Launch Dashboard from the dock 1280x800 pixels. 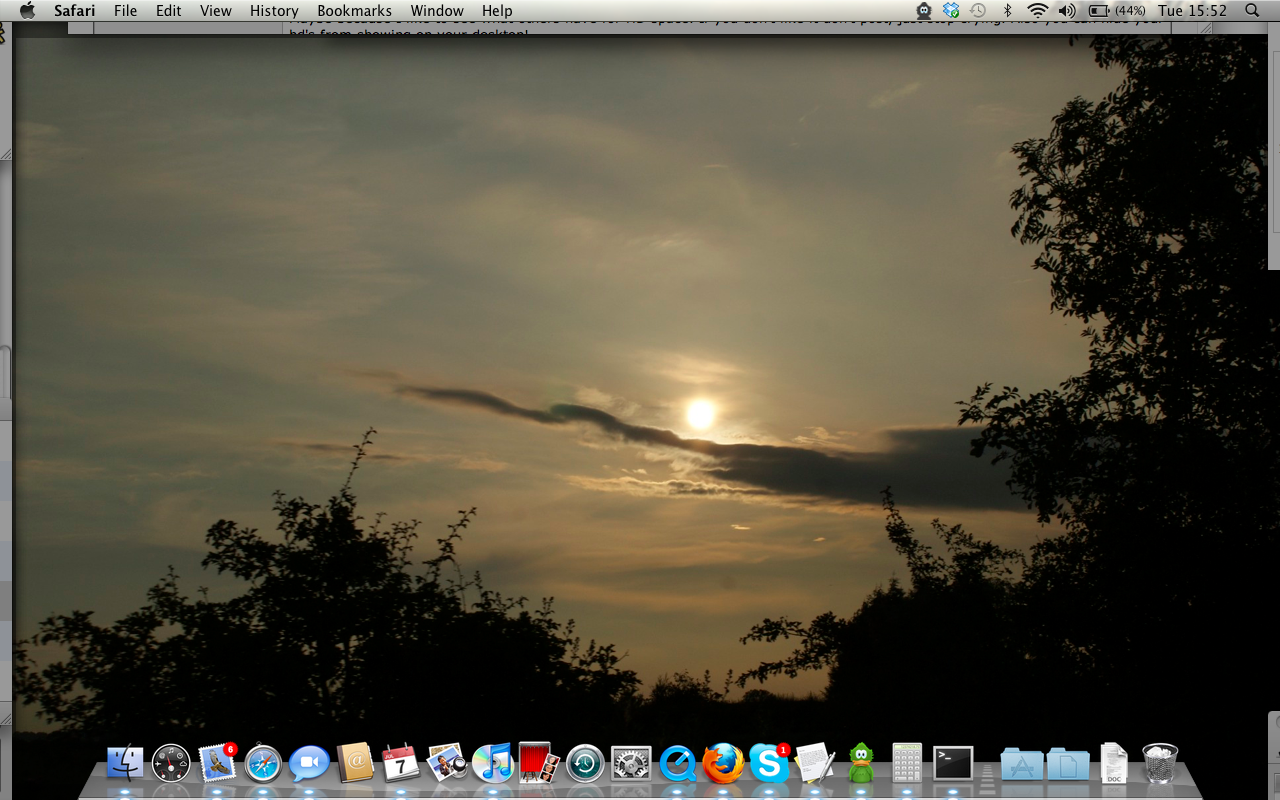pyautogui.click(x=171, y=764)
